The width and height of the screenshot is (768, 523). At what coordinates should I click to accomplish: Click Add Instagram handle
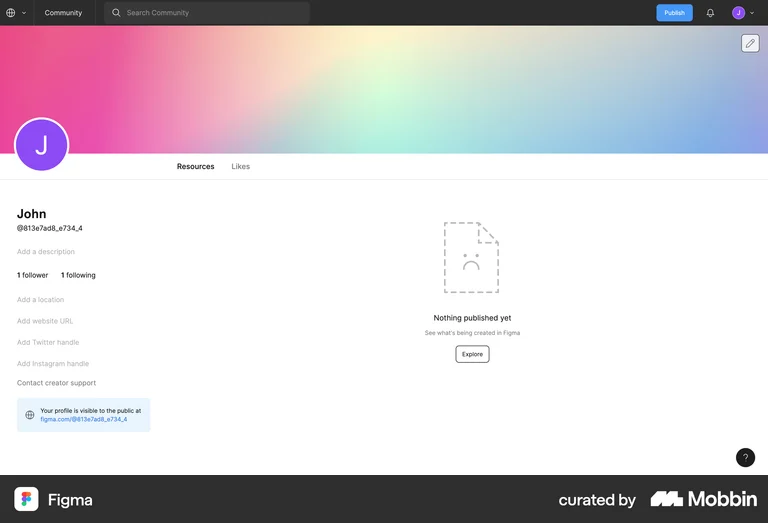point(53,364)
